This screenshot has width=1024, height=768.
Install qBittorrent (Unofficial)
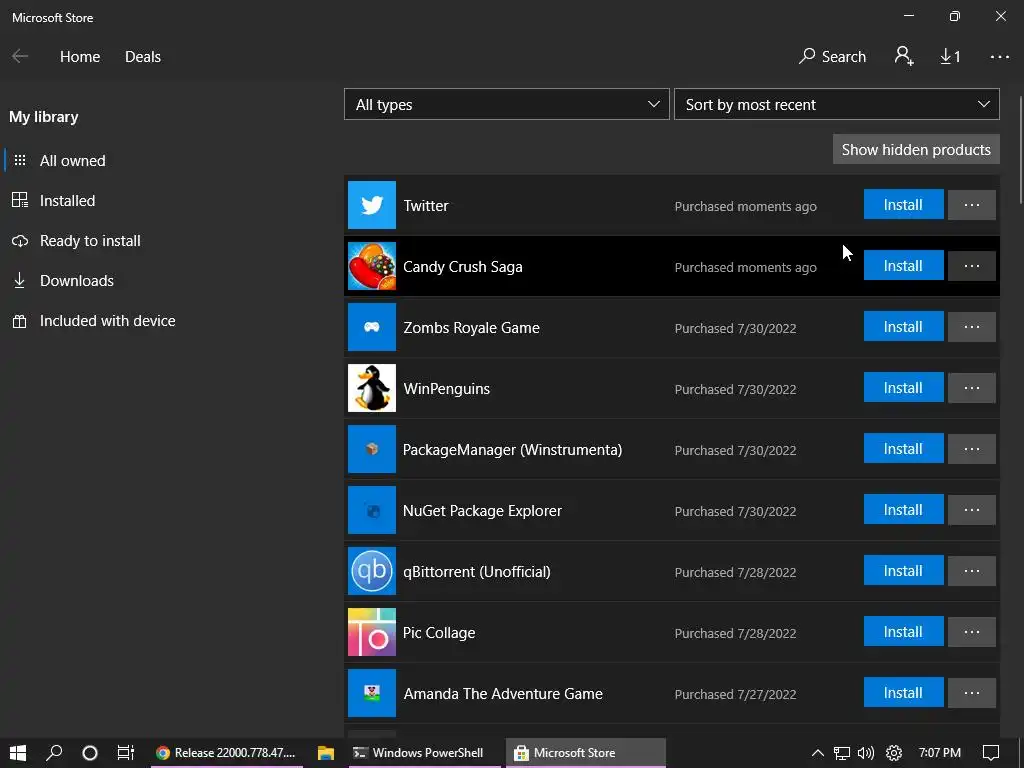click(x=903, y=571)
